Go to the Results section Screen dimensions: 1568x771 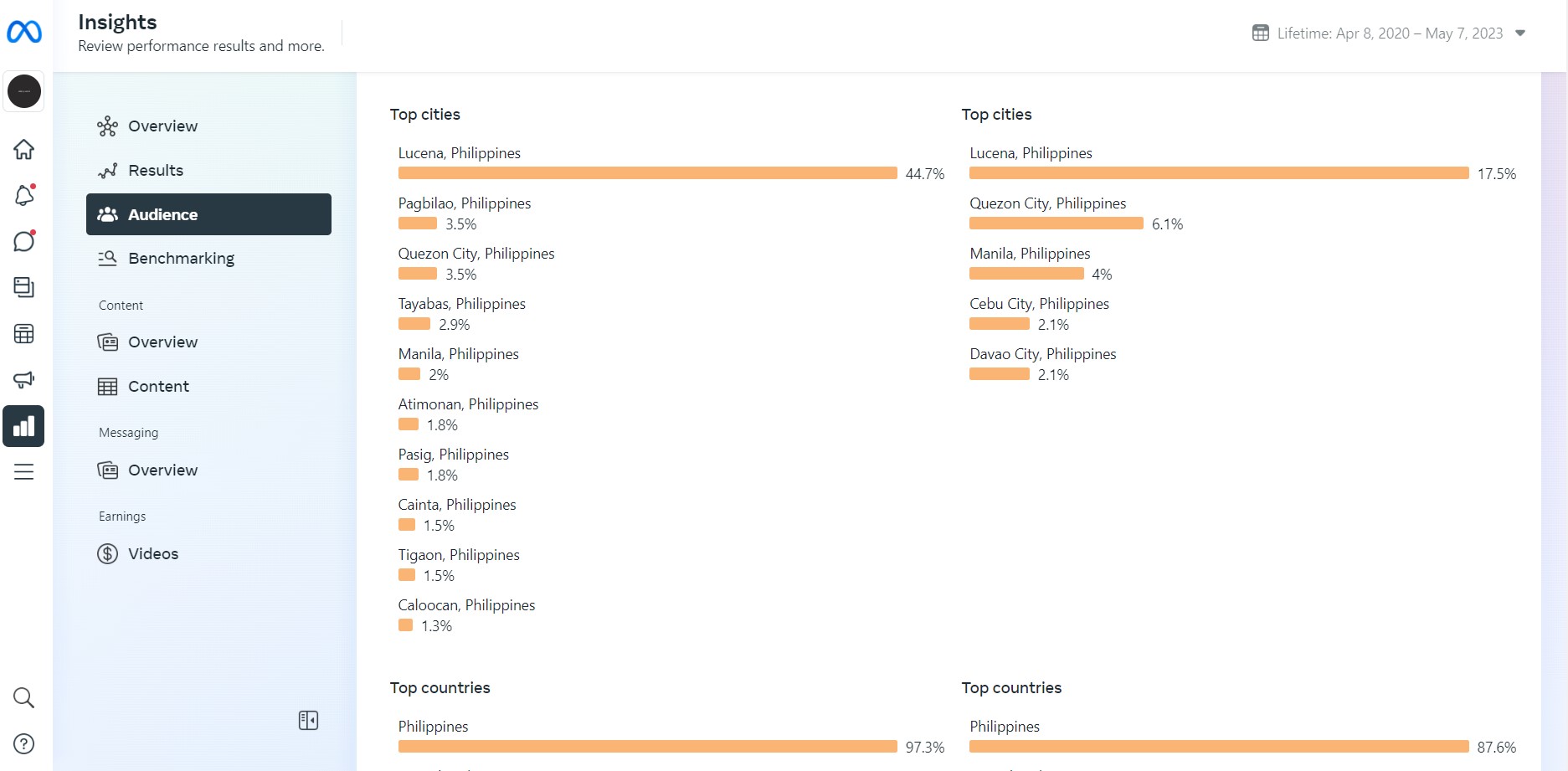(156, 171)
